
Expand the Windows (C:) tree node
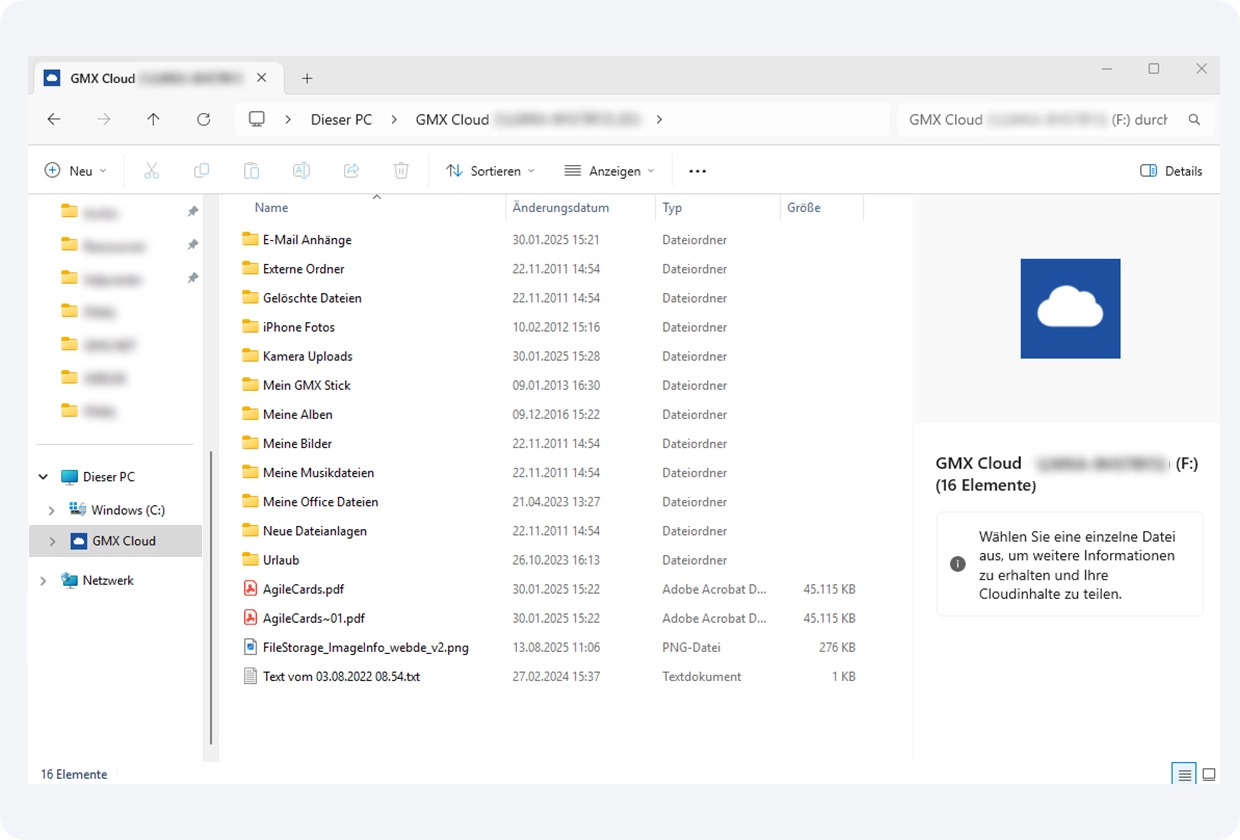point(52,510)
